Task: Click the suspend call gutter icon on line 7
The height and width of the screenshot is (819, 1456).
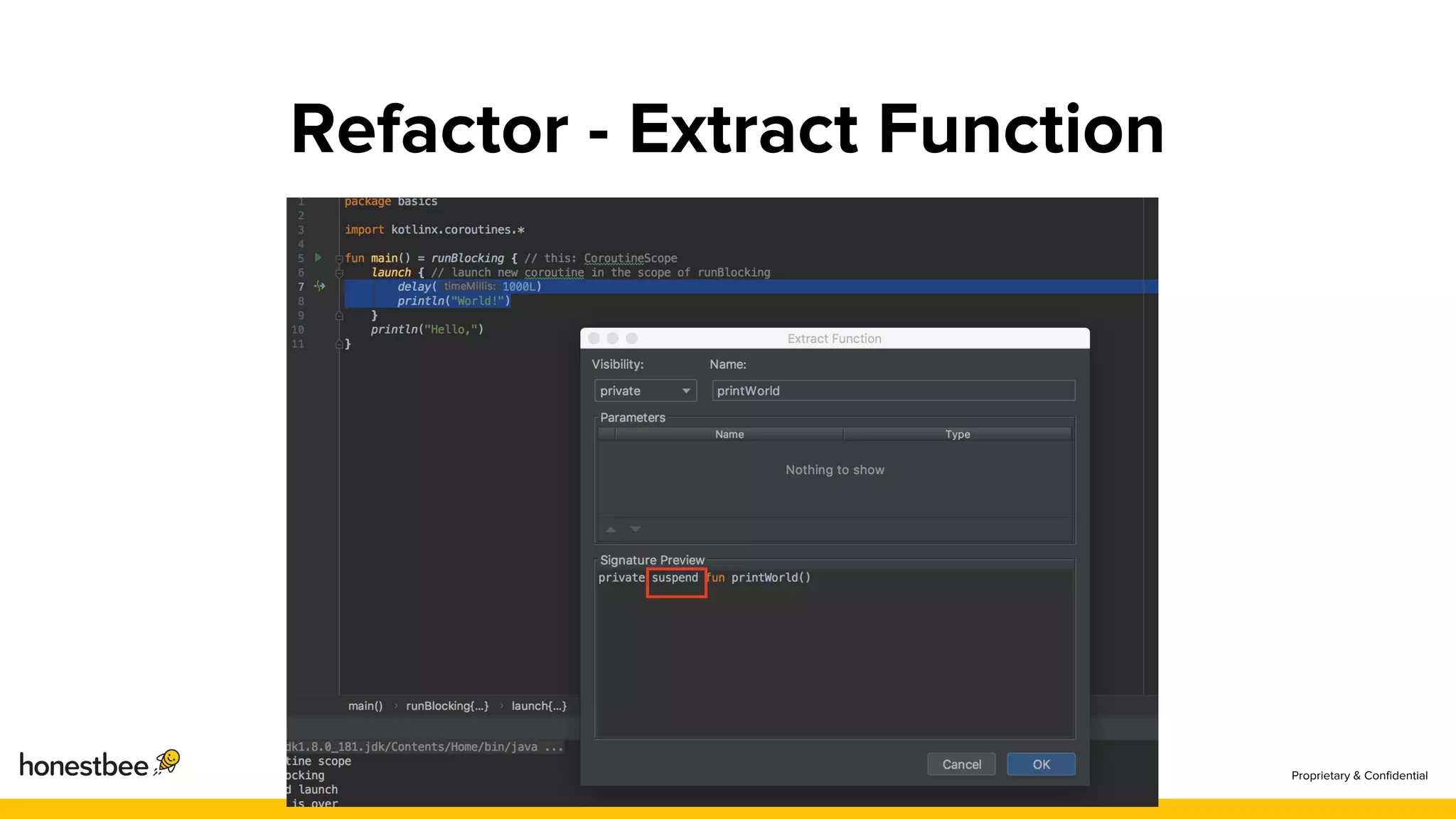Action: 320,286
